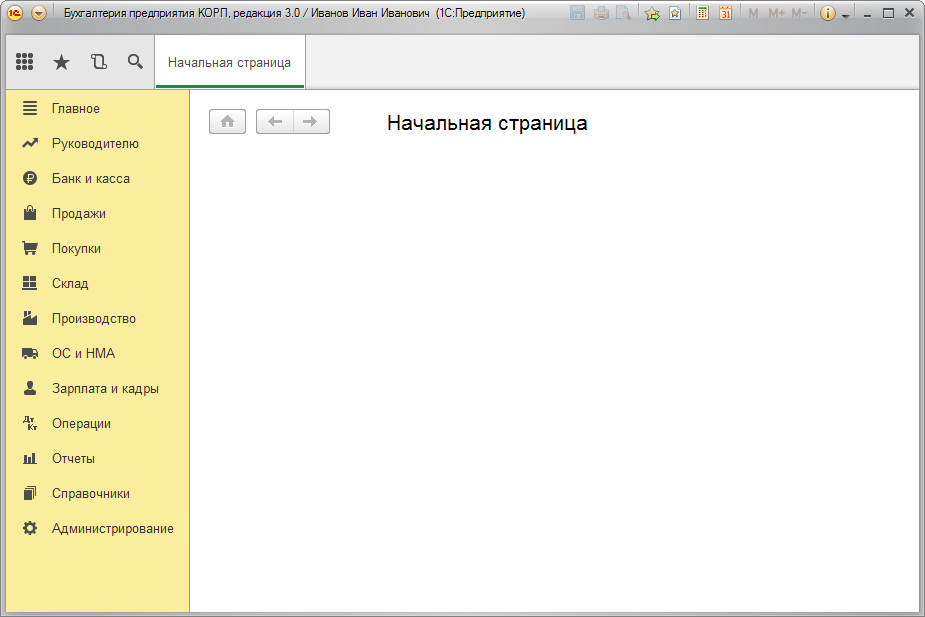
Task: Go to the Продажи section
Action: (x=78, y=214)
